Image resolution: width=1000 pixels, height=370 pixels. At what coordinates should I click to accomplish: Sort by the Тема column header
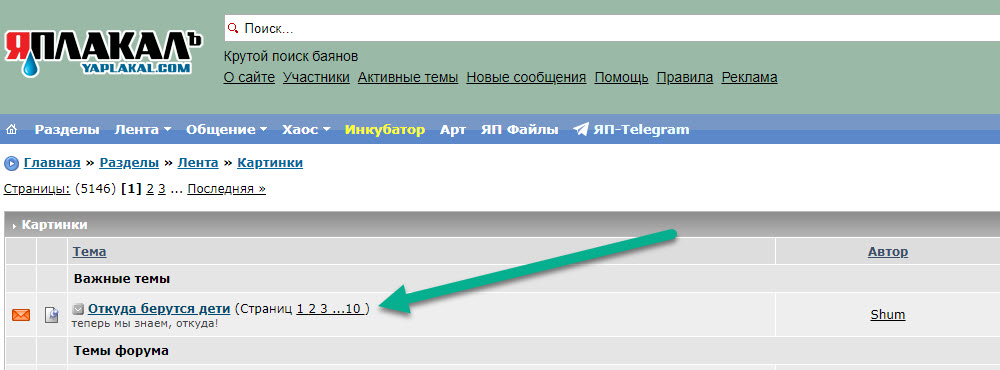pos(89,252)
